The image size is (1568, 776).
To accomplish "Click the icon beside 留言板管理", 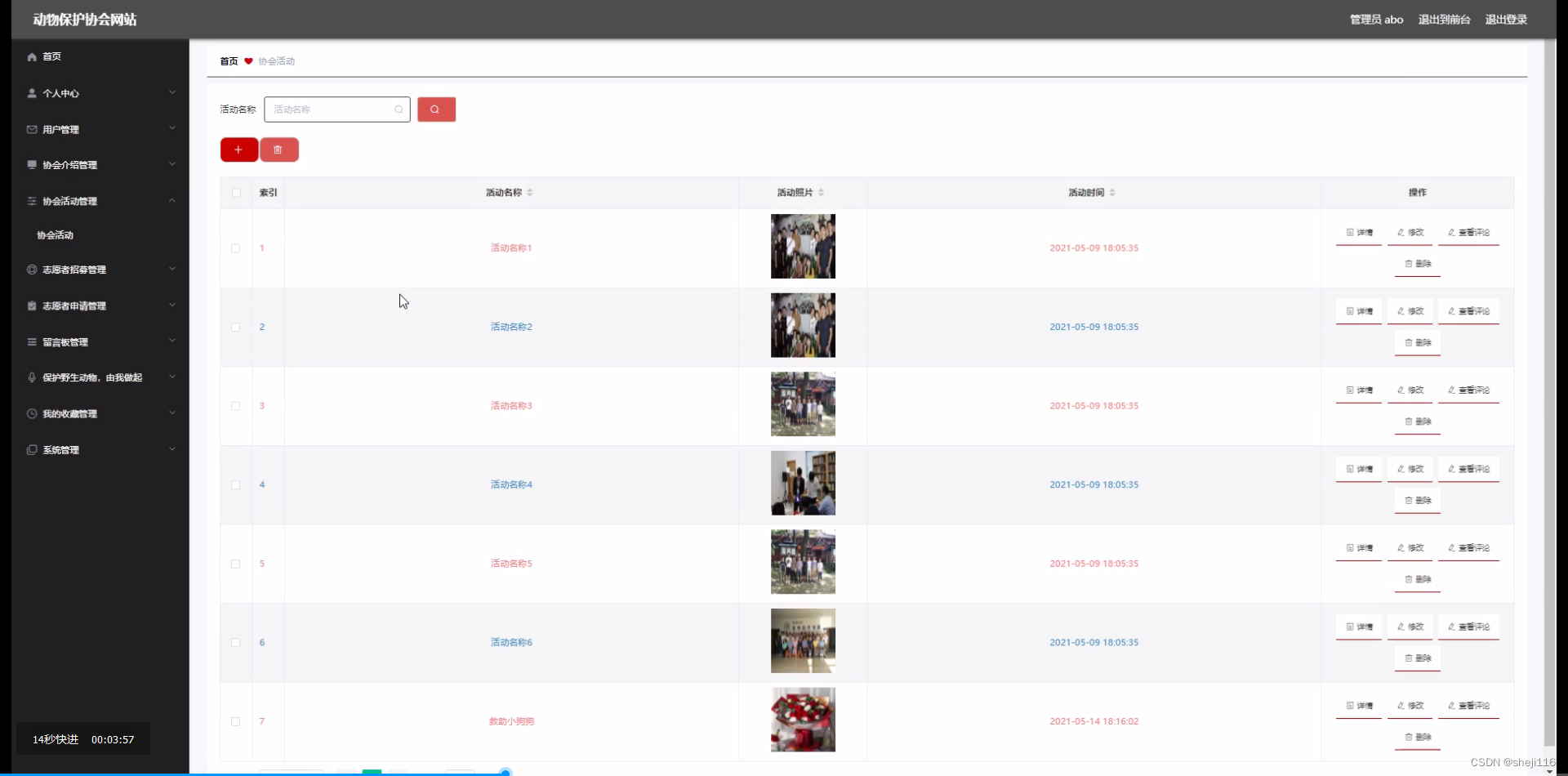I will coord(32,341).
